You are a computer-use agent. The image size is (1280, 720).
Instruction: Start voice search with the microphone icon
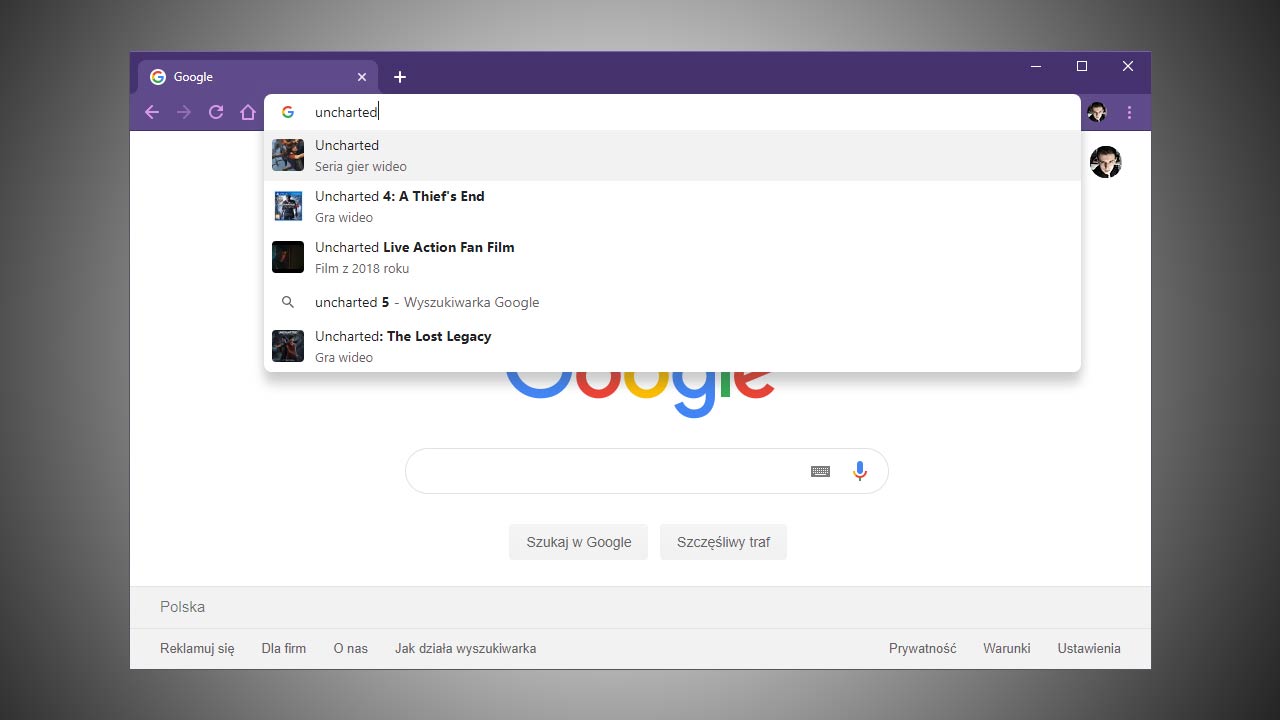[x=860, y=471]
